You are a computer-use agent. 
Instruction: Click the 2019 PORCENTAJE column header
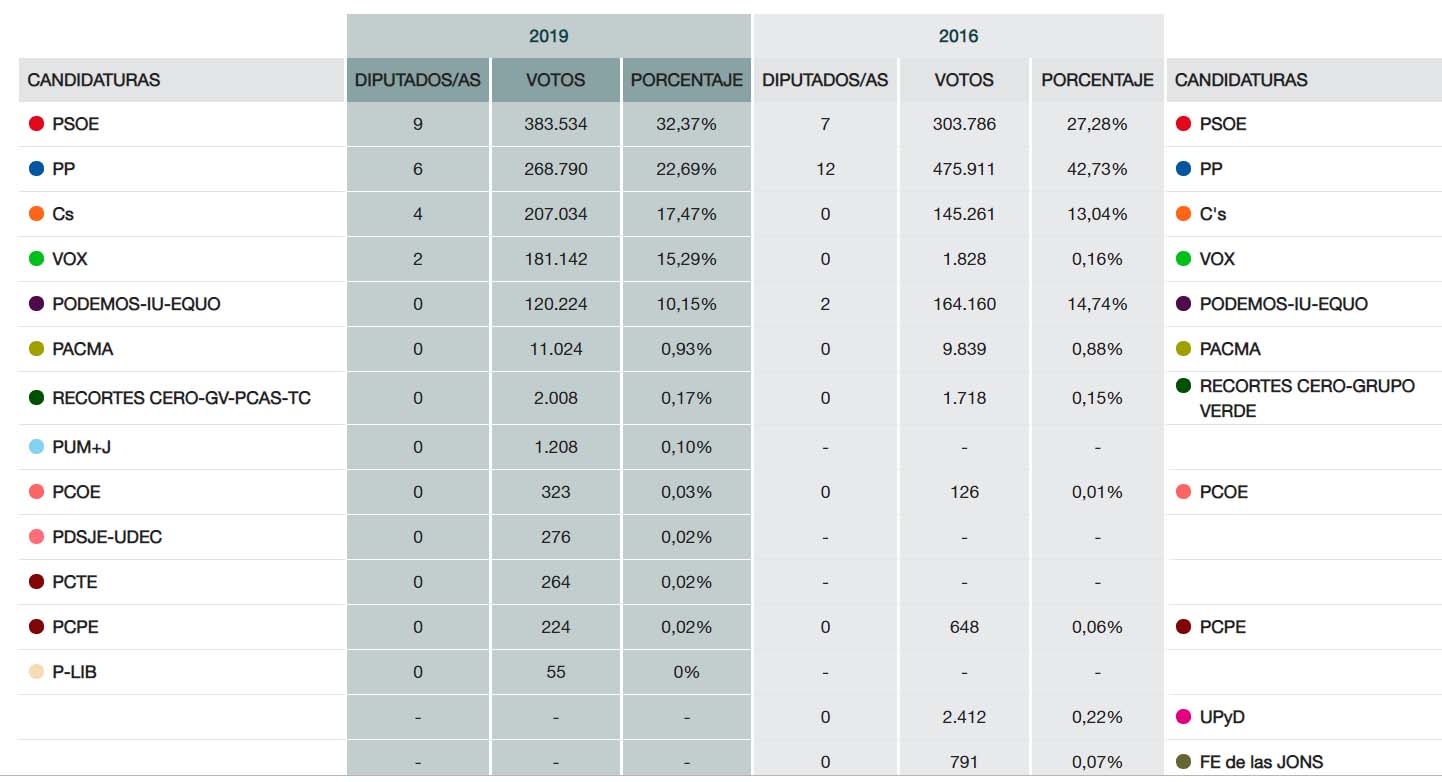point(686,80)
